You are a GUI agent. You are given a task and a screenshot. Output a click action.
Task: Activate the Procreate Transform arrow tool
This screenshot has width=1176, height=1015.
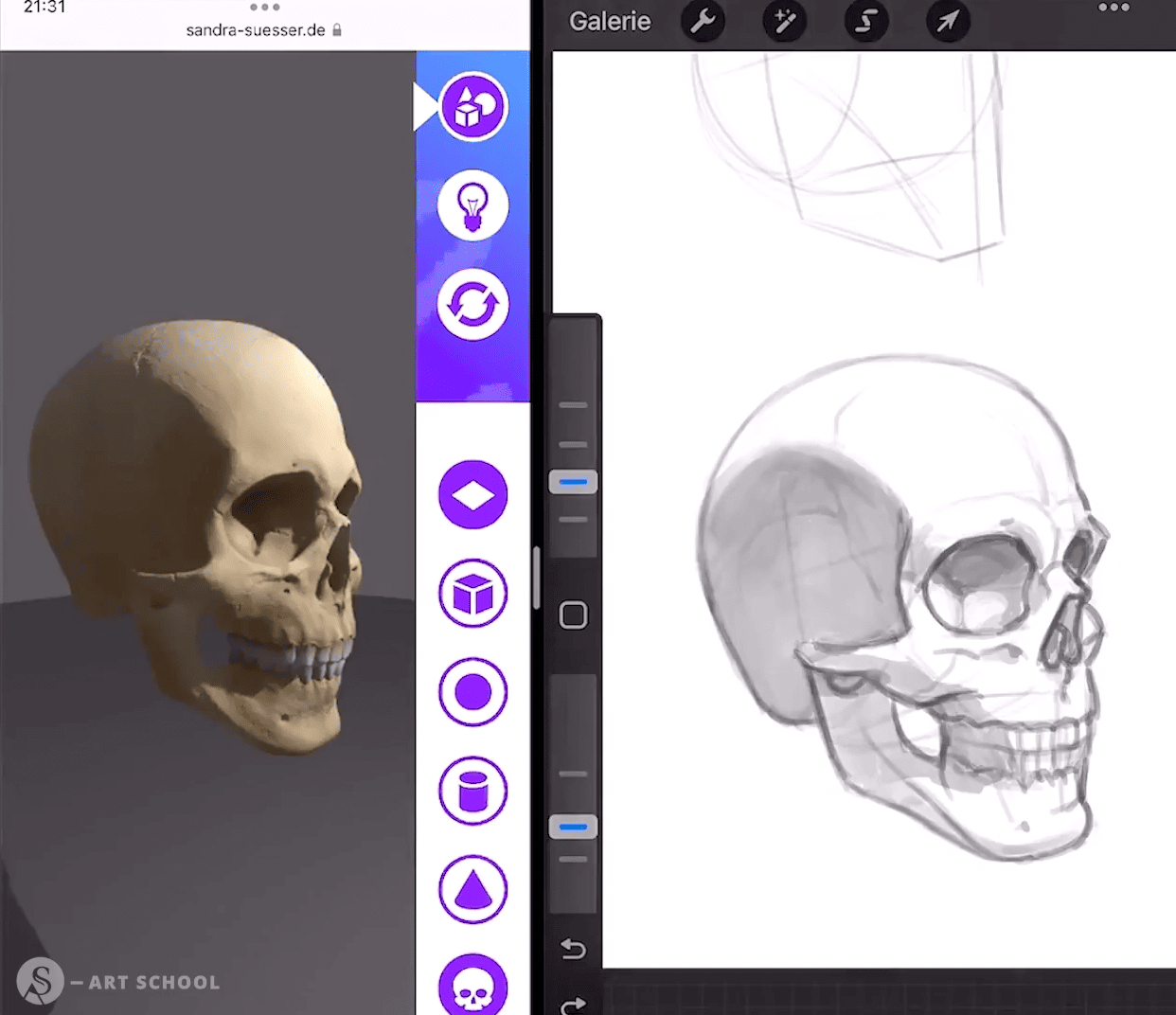point(948,22)
